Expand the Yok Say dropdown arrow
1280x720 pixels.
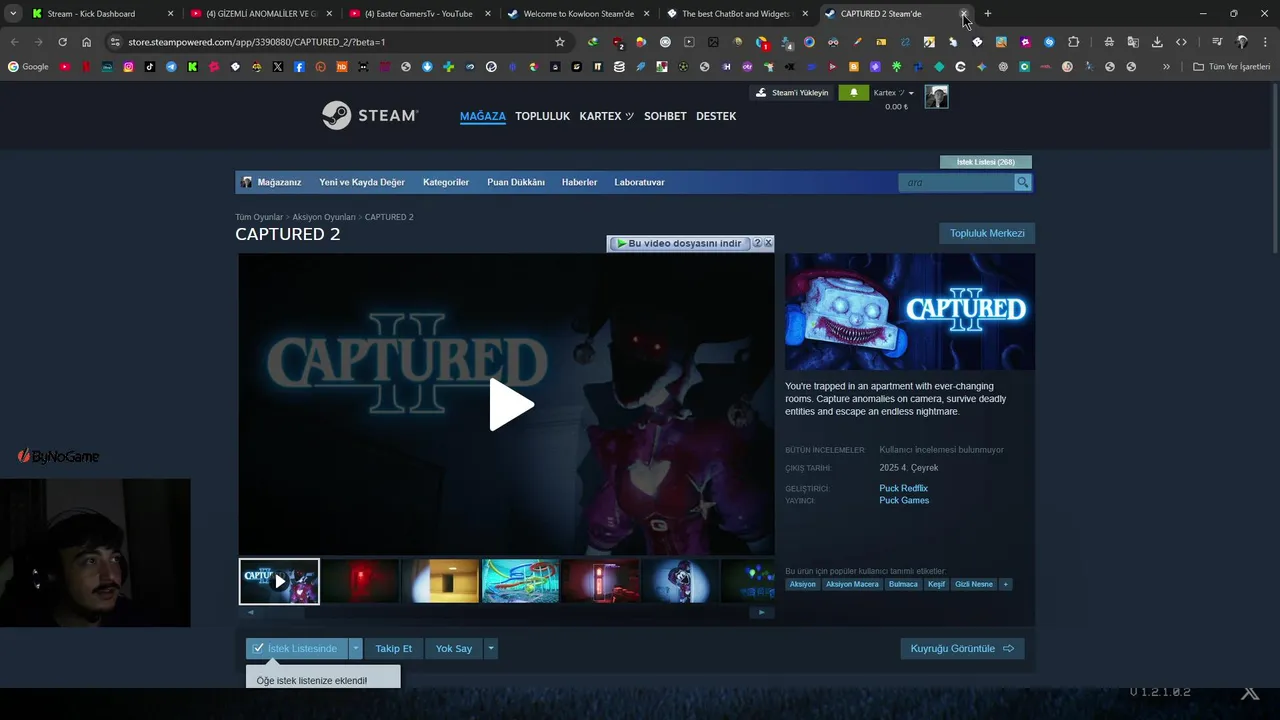[x=490, y=648]
